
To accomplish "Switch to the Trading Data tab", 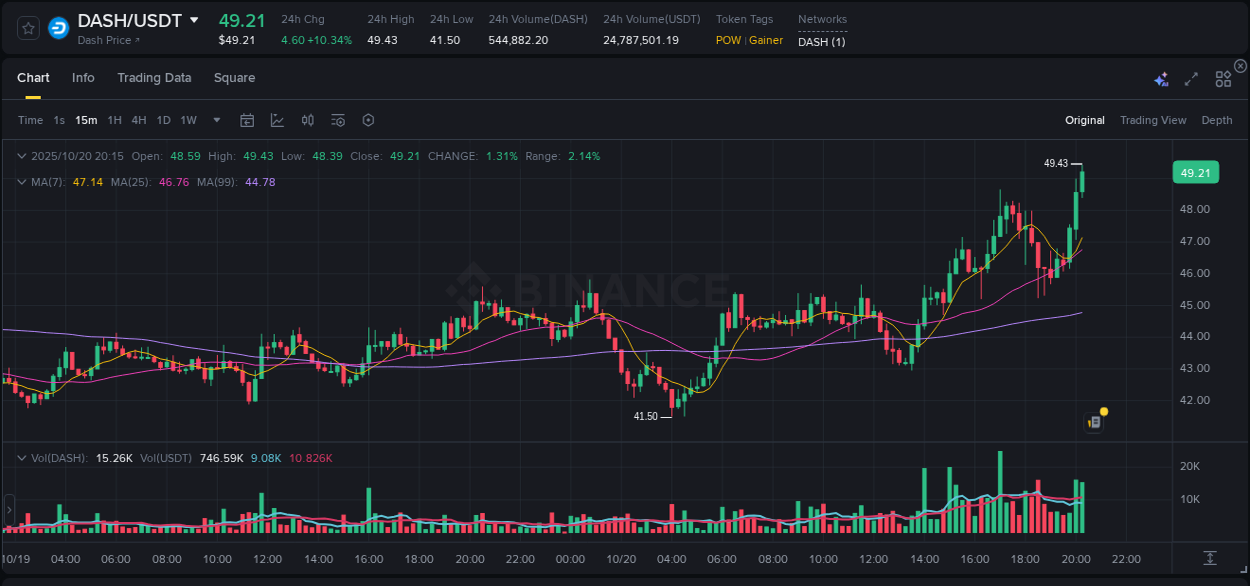I will pyautogui.click(x=154, y=78).
